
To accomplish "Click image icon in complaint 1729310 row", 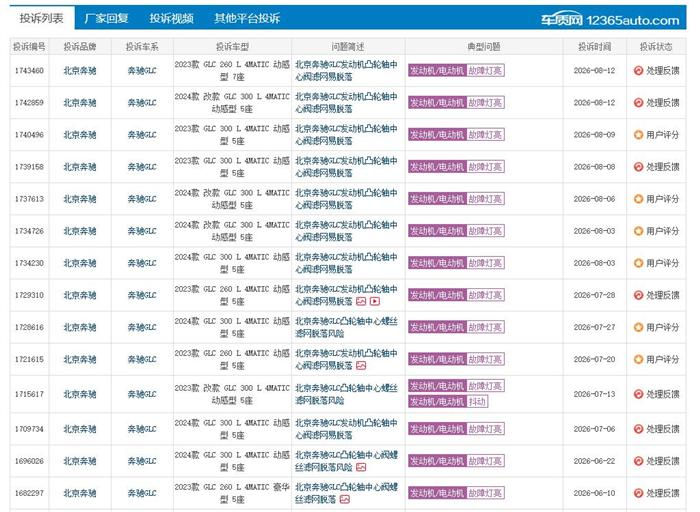I will point(361,301).
